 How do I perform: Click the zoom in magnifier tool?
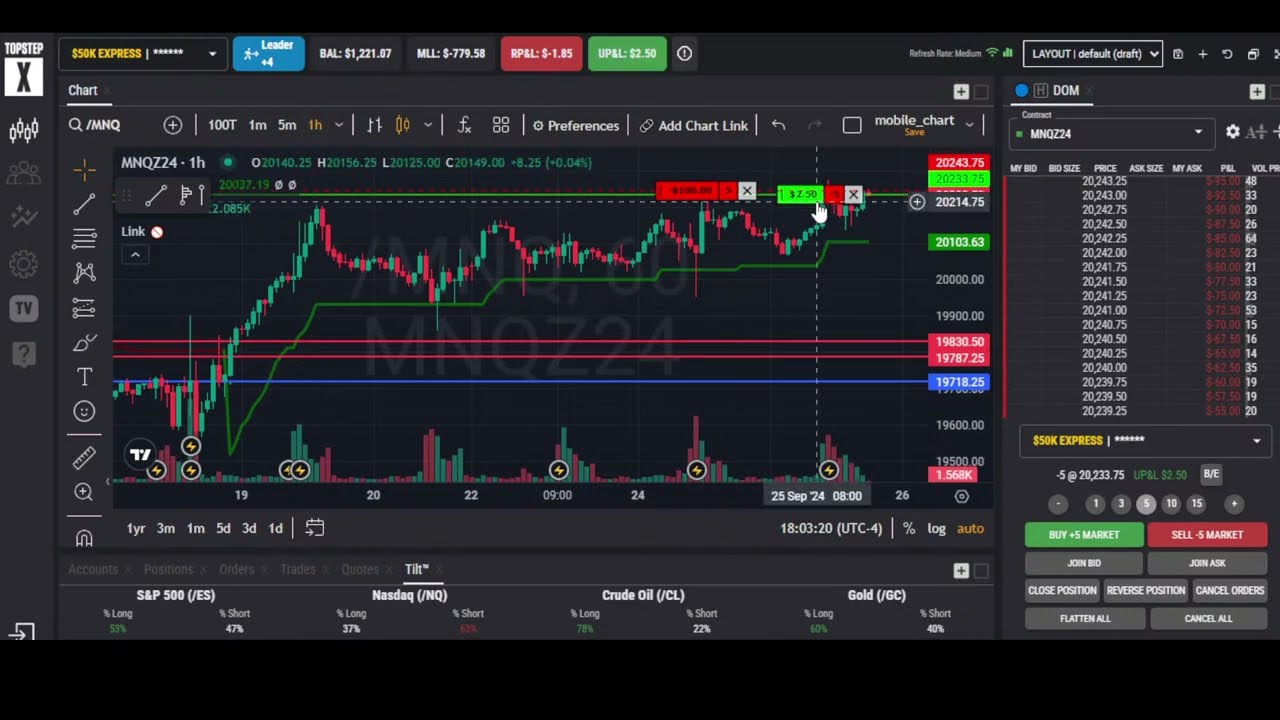tap(84, 492)
